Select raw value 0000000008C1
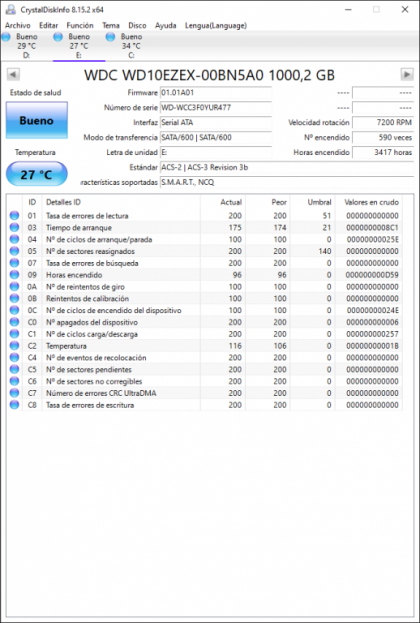The height and width of the screenshot is (623, 420). [x=372, y=228]
